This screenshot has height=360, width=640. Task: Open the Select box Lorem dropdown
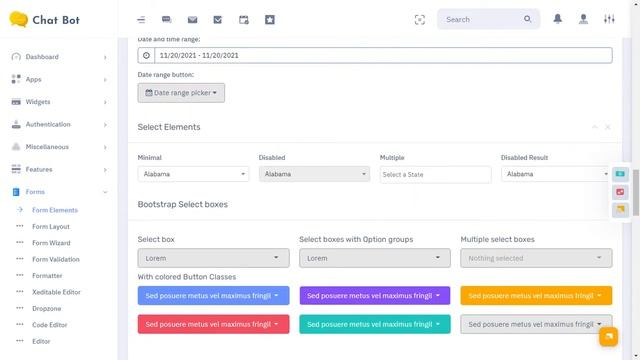pyautogui.click(x=213, y=258)
